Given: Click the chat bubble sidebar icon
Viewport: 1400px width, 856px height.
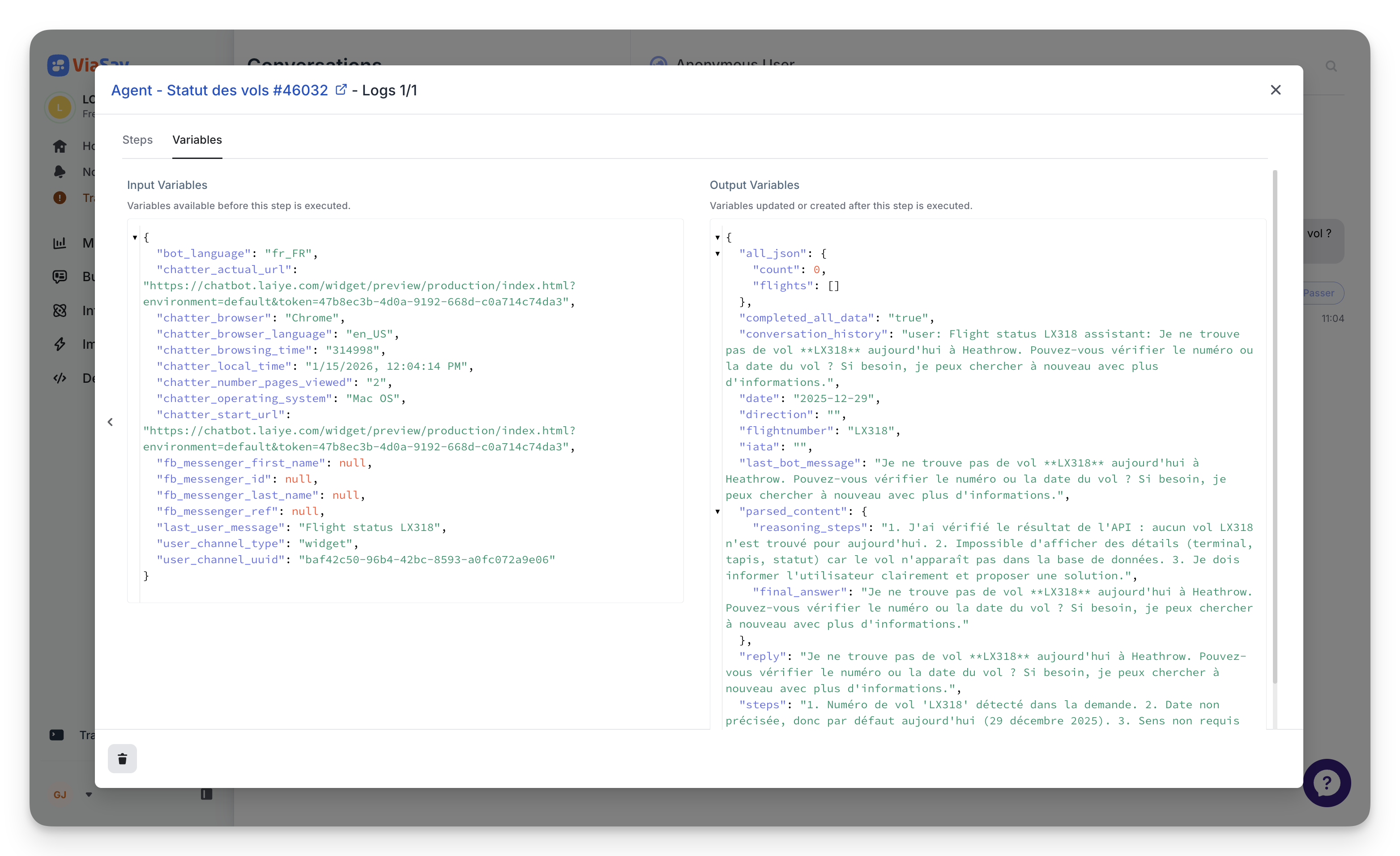Looking at the screenshot, I should tap(60, 277).
